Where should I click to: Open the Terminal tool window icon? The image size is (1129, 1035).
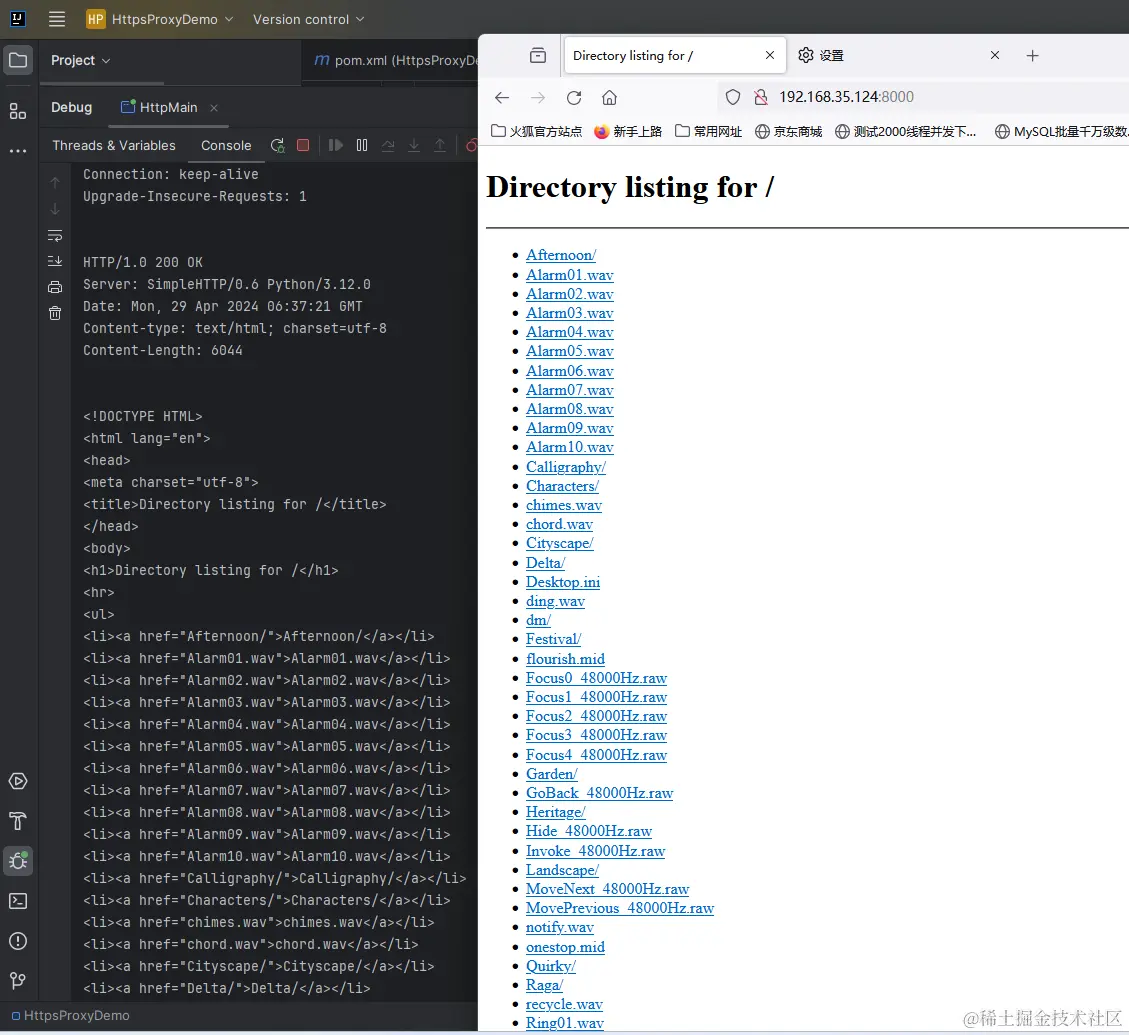(18, 901)
